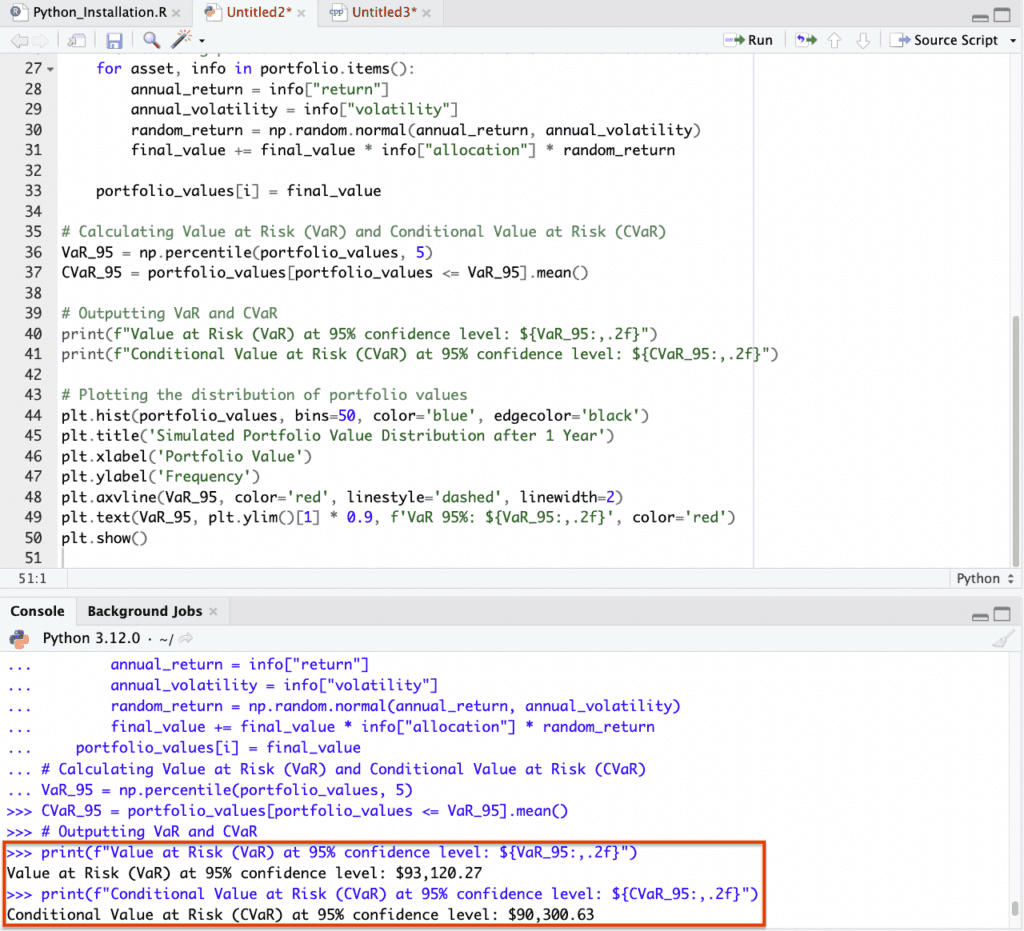This screenshot has height=931, width=1024.
Task: Open the Source Script dropdown arrow
Action: (x=1014, y=40)
